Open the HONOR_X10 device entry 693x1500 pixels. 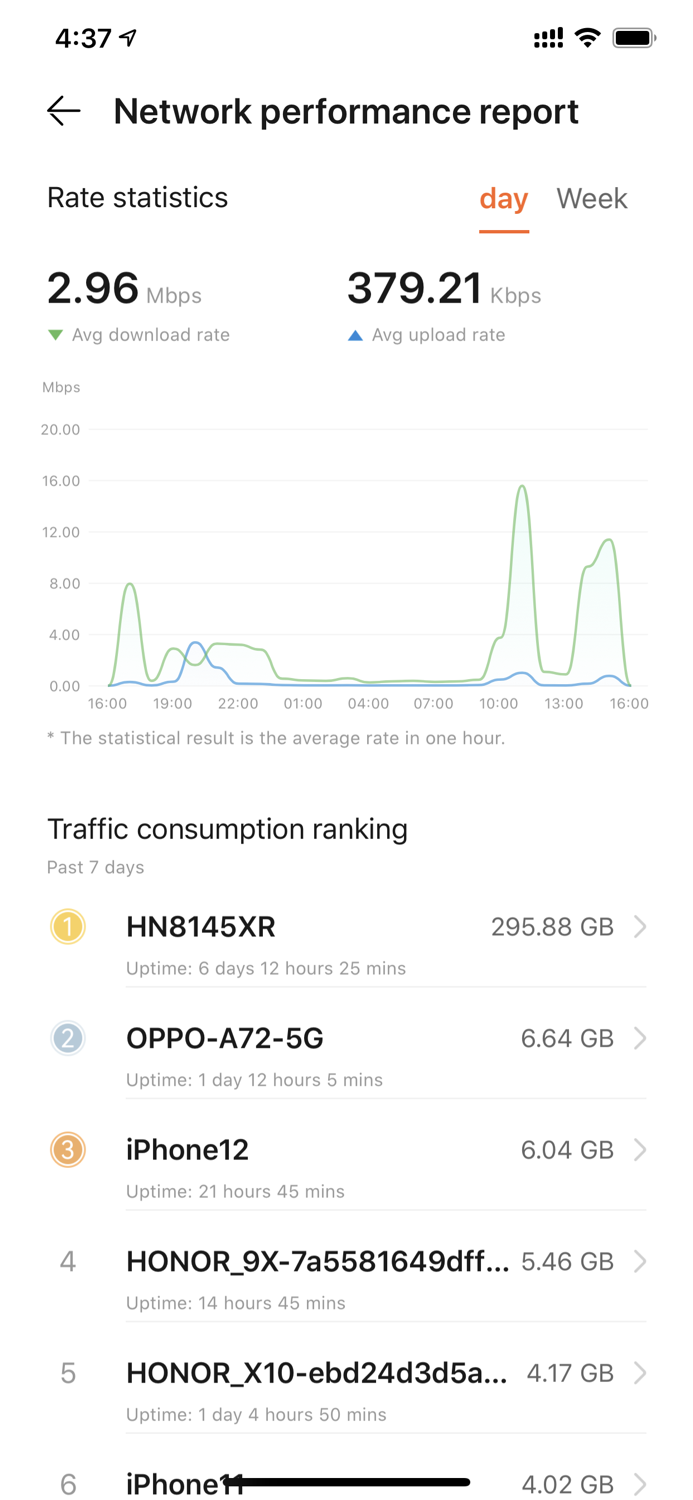(640, 1372)
